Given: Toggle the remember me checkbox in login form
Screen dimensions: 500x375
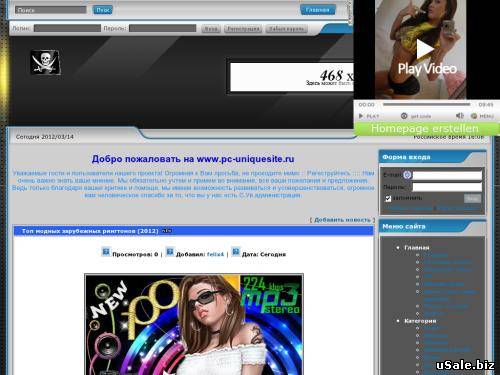Looking at the screenshot, I should click(388, 199).
